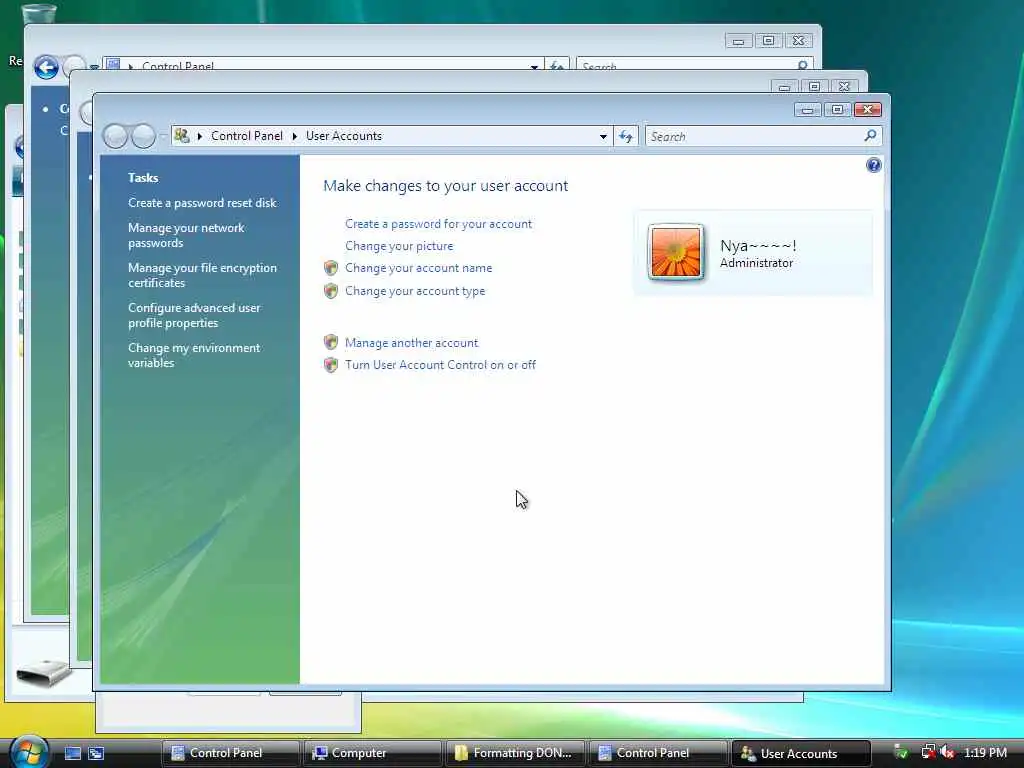1024x768 pixels.
Task: Click the Nya~~~~! account name text
Action: pyautogui.click(x=758, y=246)
